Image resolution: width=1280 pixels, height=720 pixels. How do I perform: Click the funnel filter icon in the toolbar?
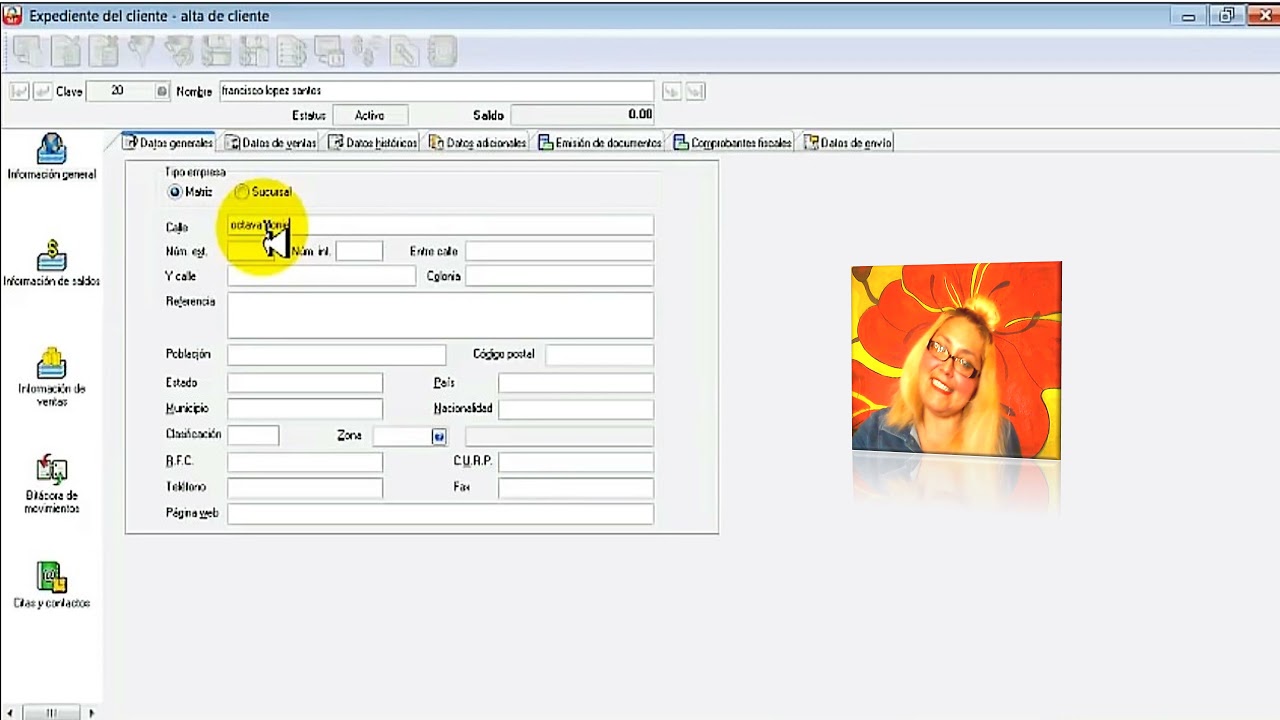[x=141, y=51]
